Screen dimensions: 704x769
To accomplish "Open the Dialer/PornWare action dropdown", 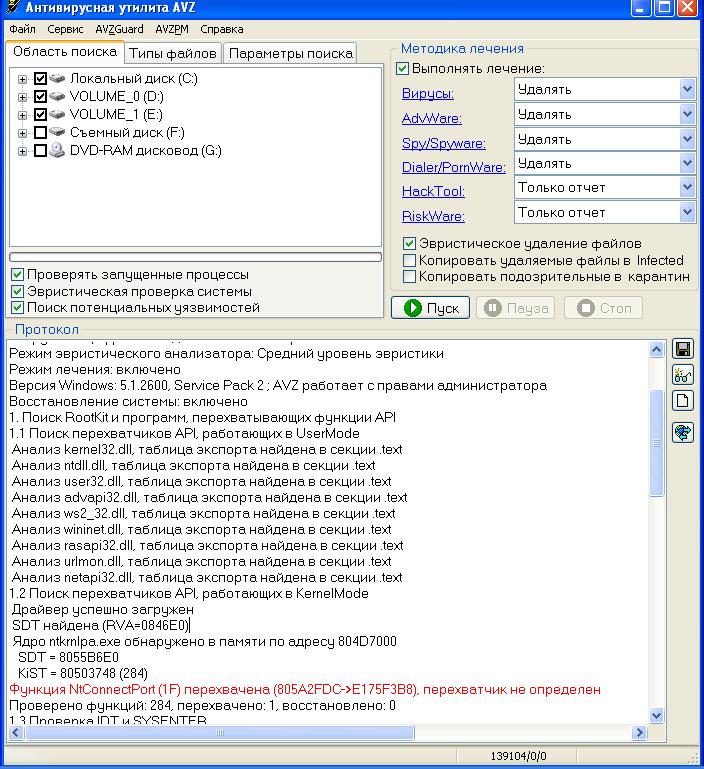I will pos(687,163).
